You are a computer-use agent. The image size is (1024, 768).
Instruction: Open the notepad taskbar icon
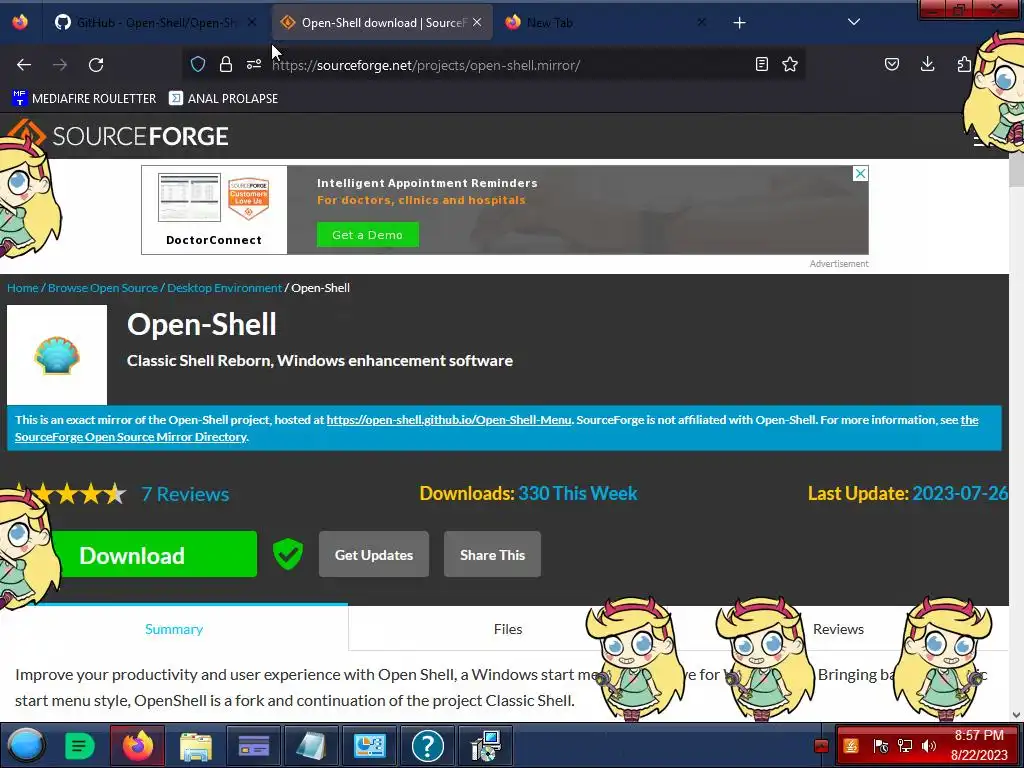(312, 746)
